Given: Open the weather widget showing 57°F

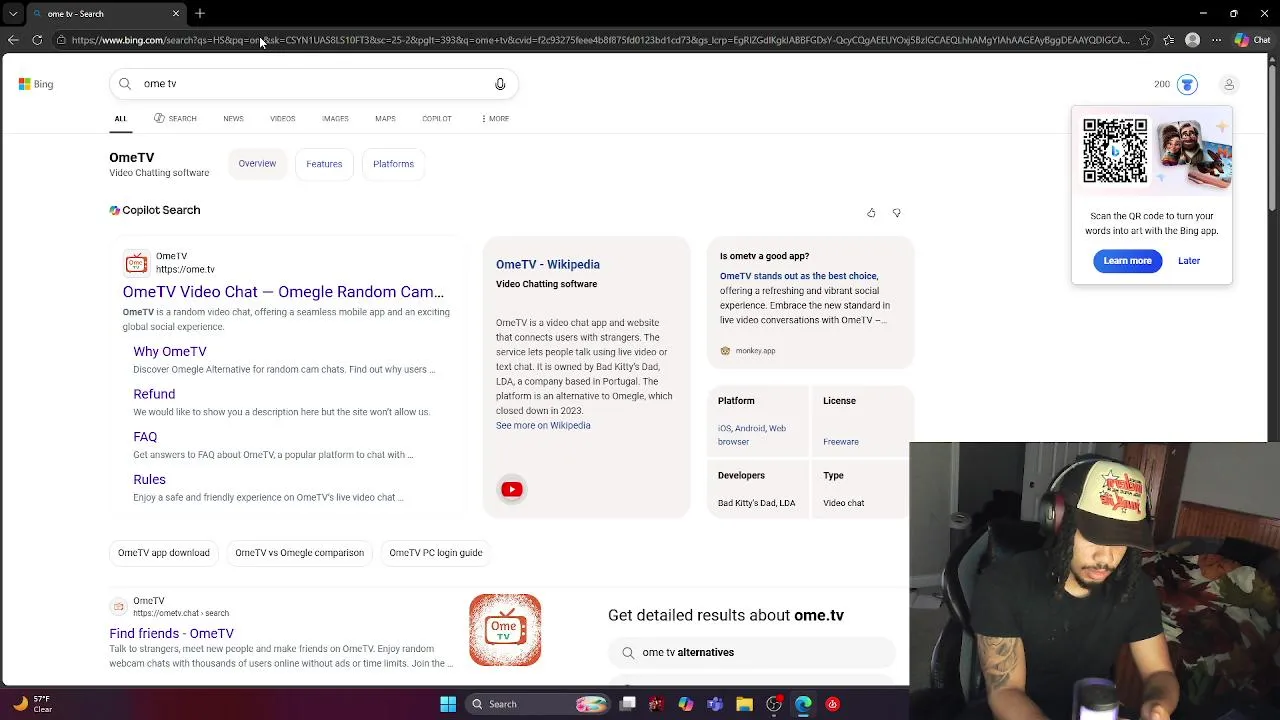Looking at the screenshot, I should coord(32,704).
